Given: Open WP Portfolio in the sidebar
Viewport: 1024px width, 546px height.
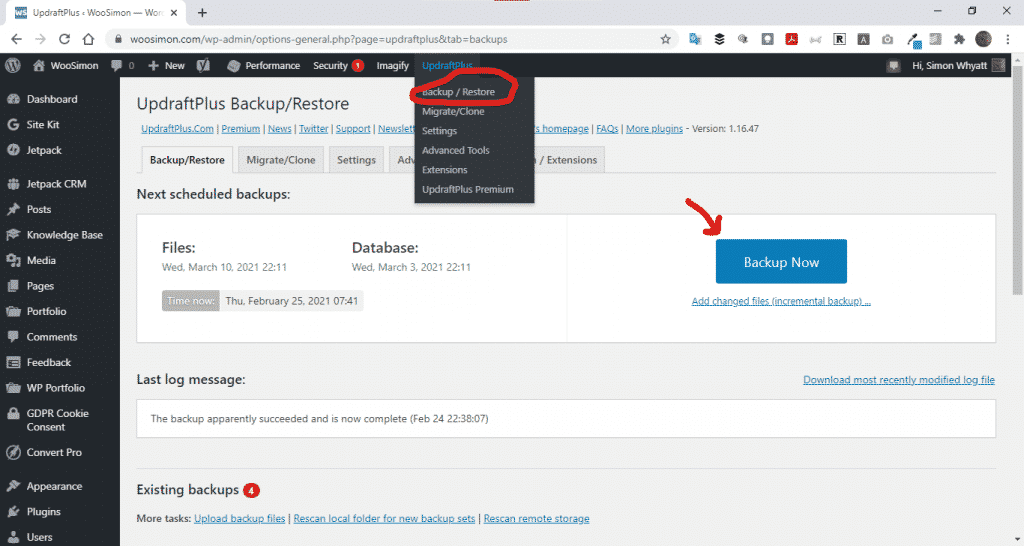Looking at the screenshot, I should pos(56,388).
